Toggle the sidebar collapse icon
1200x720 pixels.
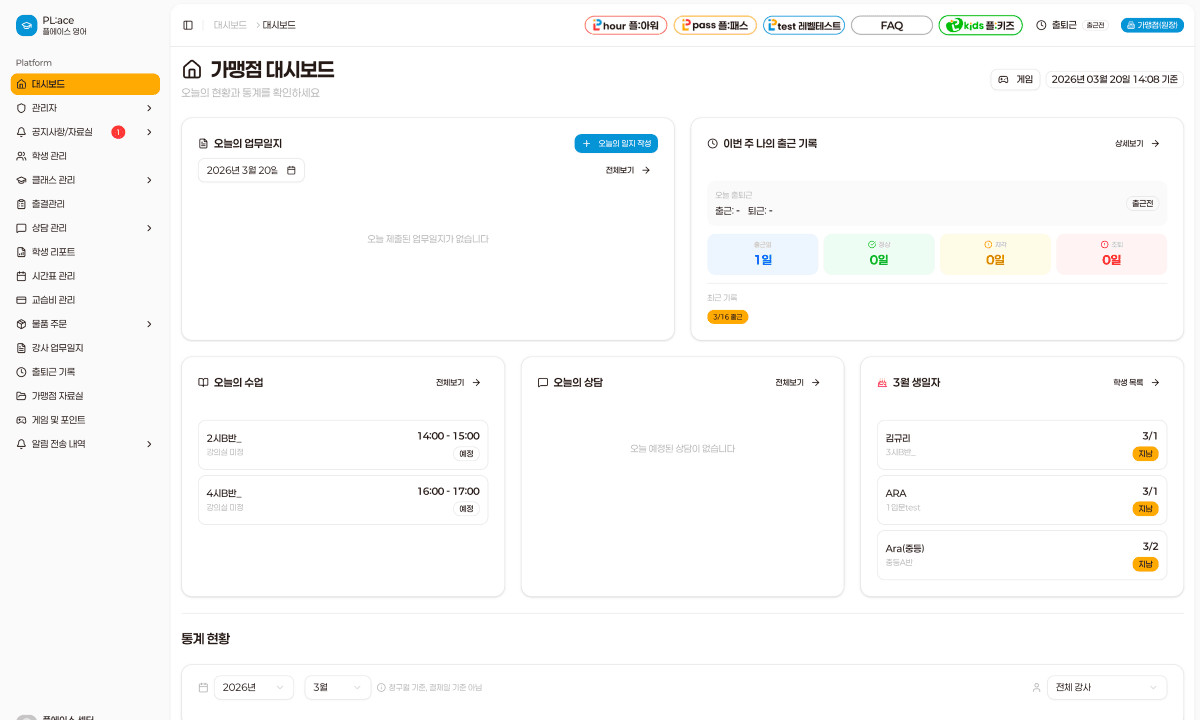click(x=188, y=25)
